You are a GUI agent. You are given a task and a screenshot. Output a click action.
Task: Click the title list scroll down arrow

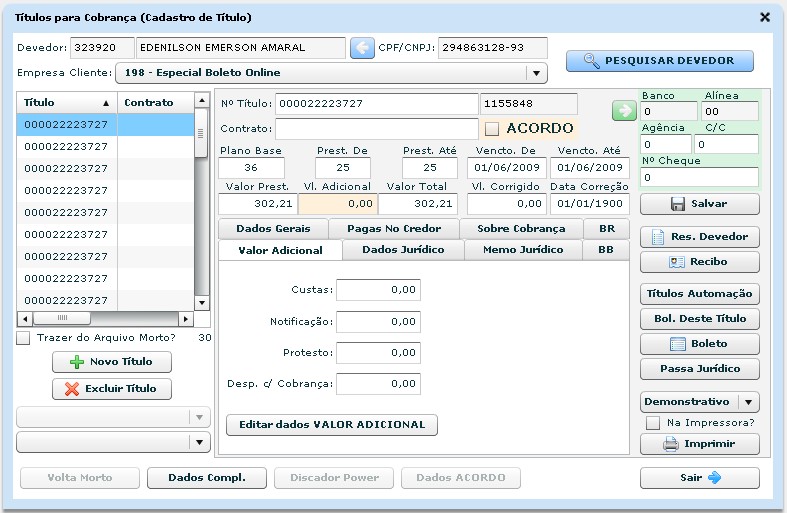202,303
